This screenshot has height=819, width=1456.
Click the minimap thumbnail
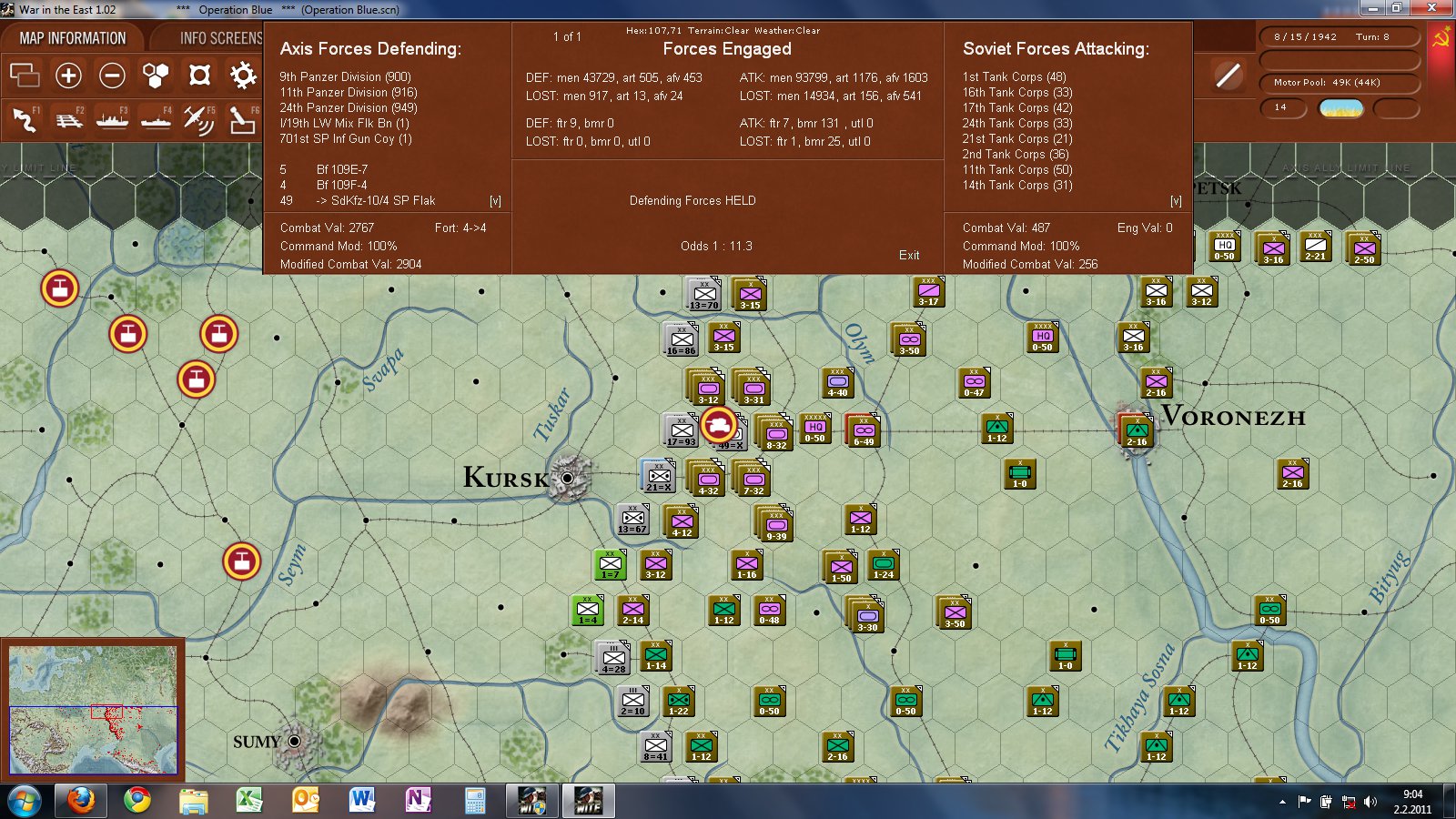click(93, 710)
